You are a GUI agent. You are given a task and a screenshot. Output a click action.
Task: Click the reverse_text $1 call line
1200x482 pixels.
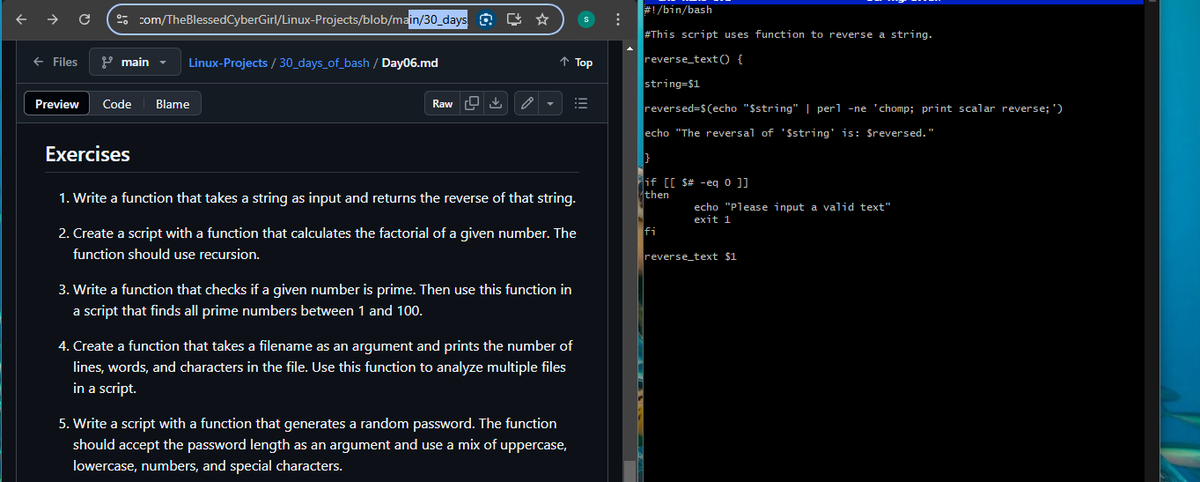tap(691, 256)
